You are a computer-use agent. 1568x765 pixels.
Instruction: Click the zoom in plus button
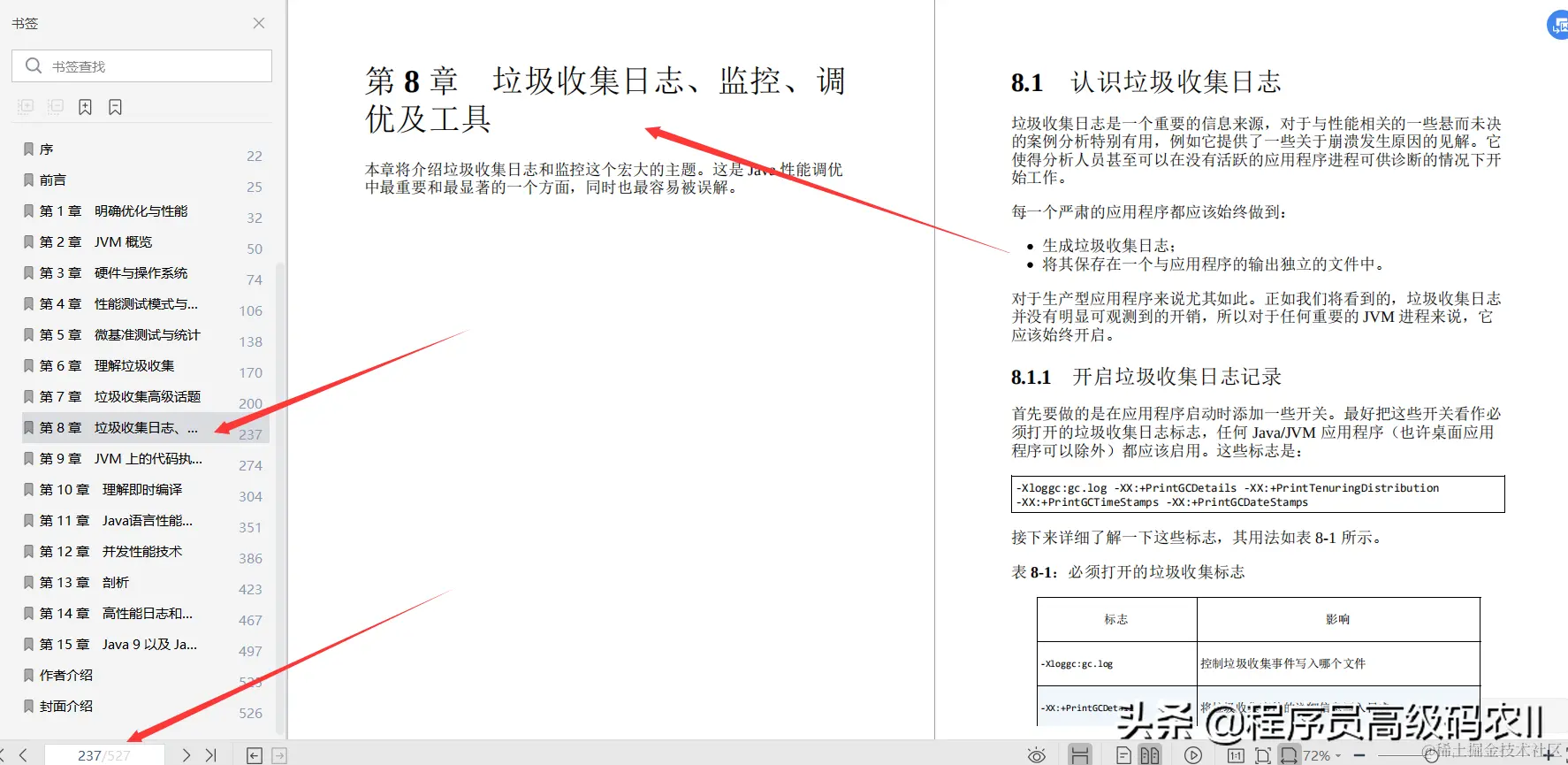[1549, 756]
